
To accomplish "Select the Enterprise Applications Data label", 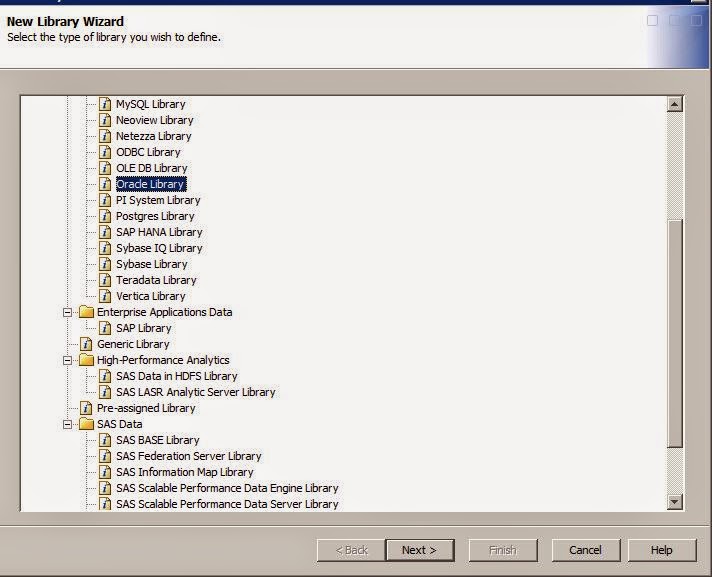I will click(164, 312).
